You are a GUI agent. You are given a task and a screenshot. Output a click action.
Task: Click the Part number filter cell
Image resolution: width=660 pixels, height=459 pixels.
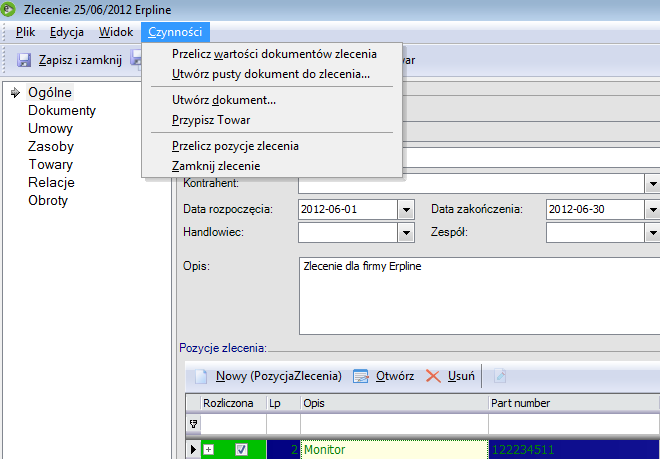point(574,424)
